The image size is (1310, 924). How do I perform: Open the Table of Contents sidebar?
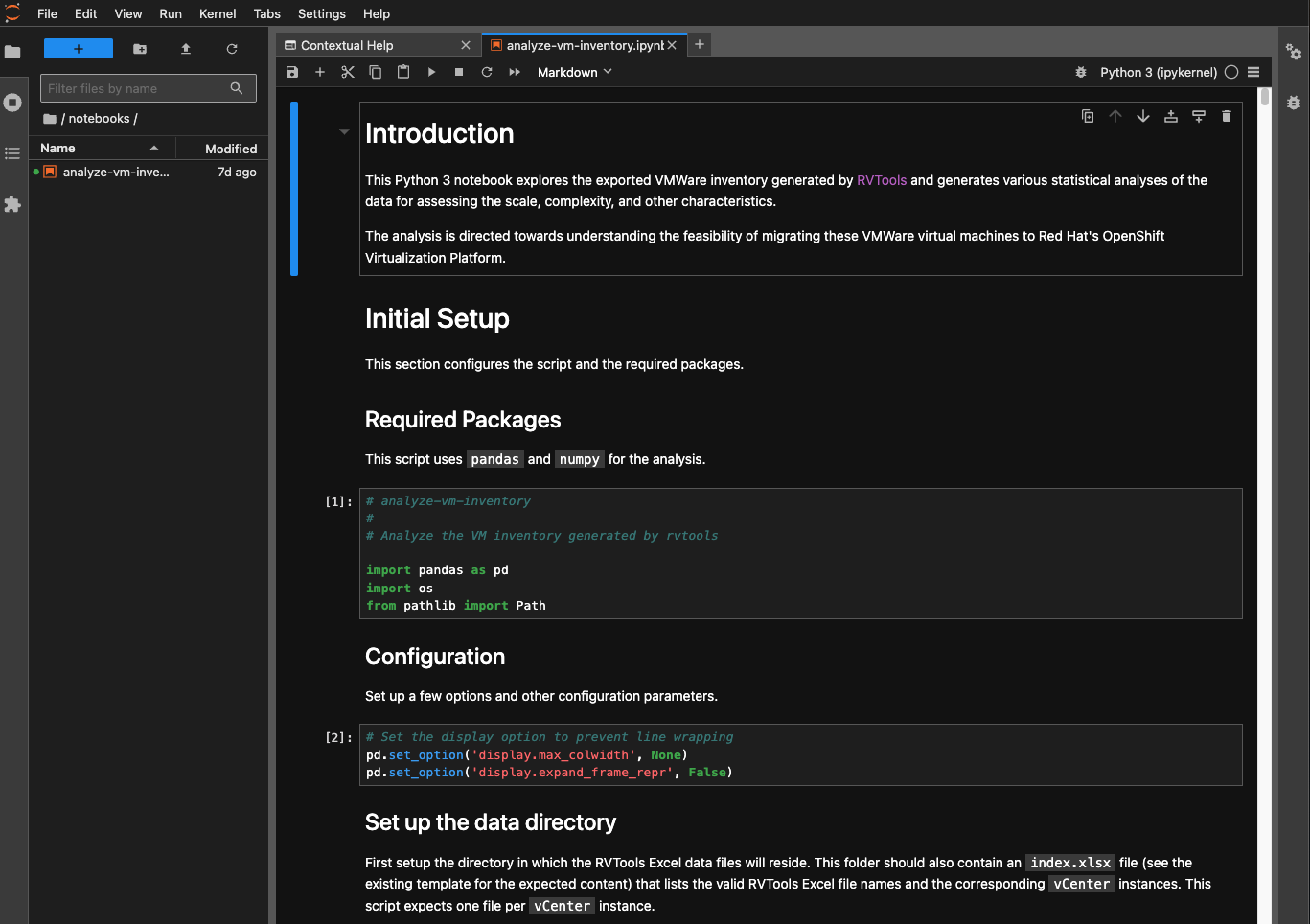[x=12, y=151]
